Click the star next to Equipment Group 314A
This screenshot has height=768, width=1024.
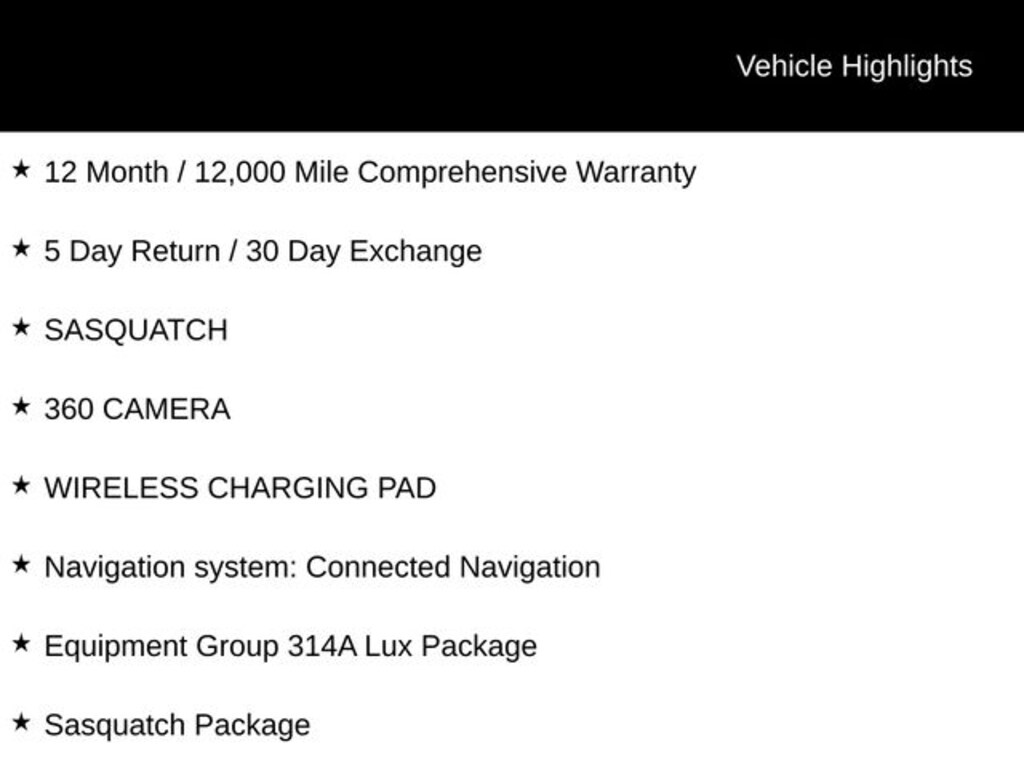point(20,644)
